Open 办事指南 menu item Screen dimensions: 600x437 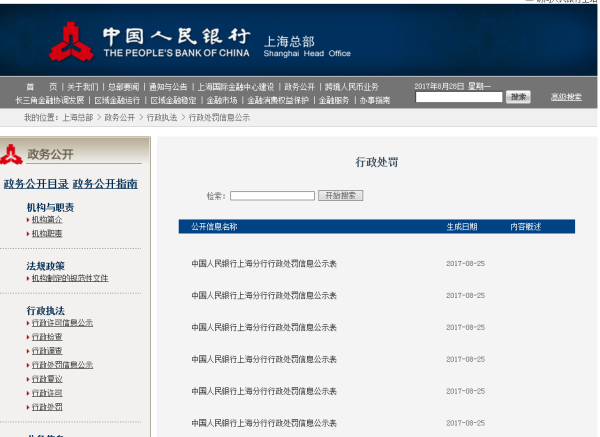(x=375, y=100)
